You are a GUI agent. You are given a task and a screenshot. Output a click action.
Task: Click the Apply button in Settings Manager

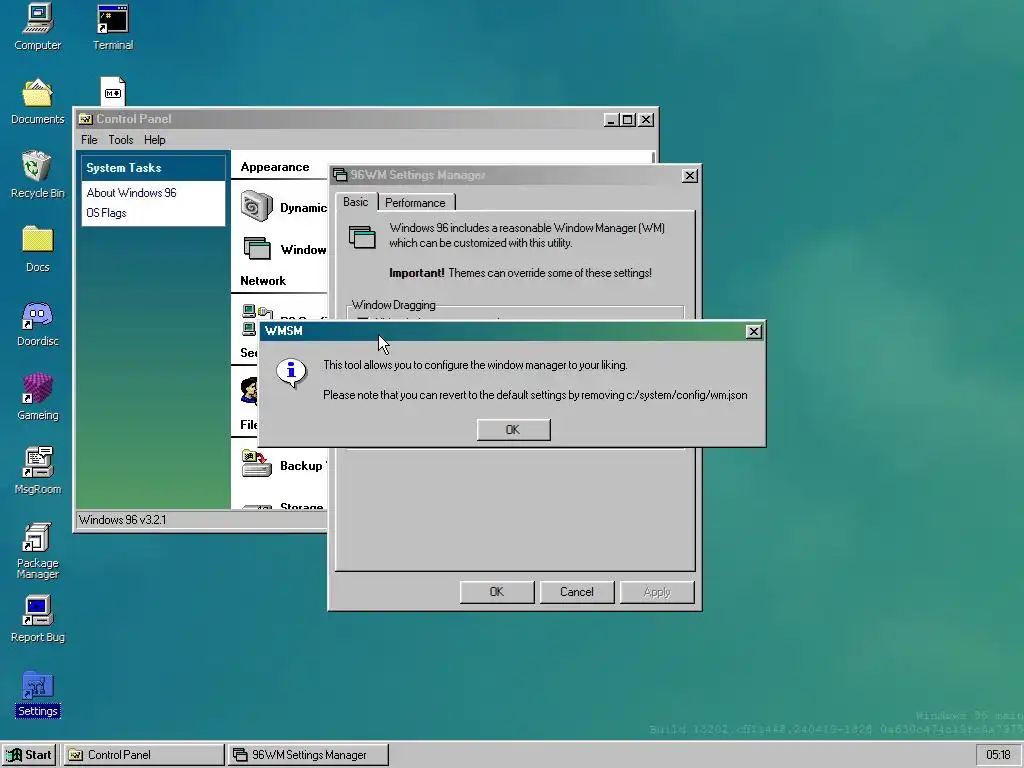[657, 592]
